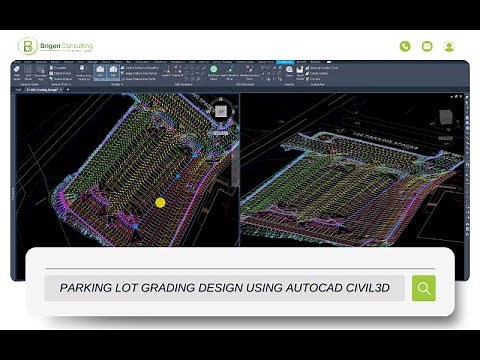The image size is (480, 360).
Task: Open a new drawing tab with plus
Action: click(x=68, y=90)
